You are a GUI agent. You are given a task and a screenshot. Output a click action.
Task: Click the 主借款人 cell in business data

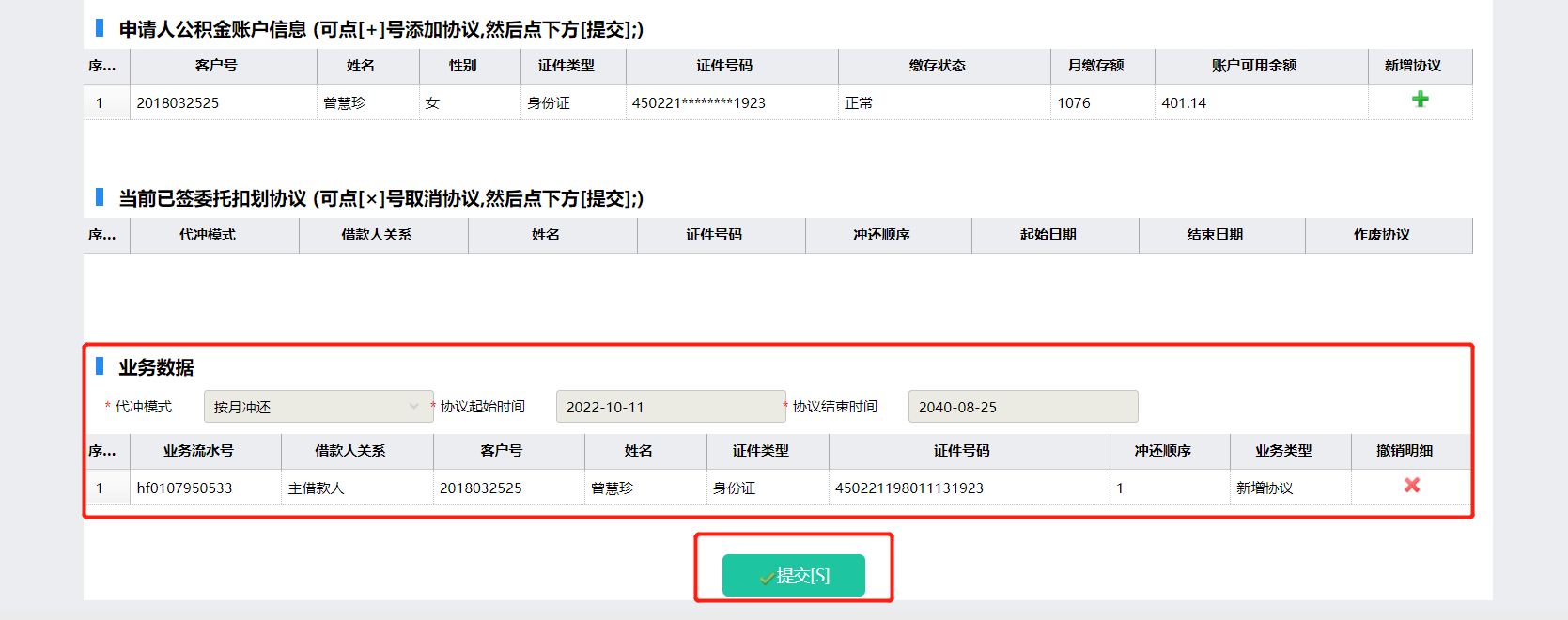click(316, 488)
